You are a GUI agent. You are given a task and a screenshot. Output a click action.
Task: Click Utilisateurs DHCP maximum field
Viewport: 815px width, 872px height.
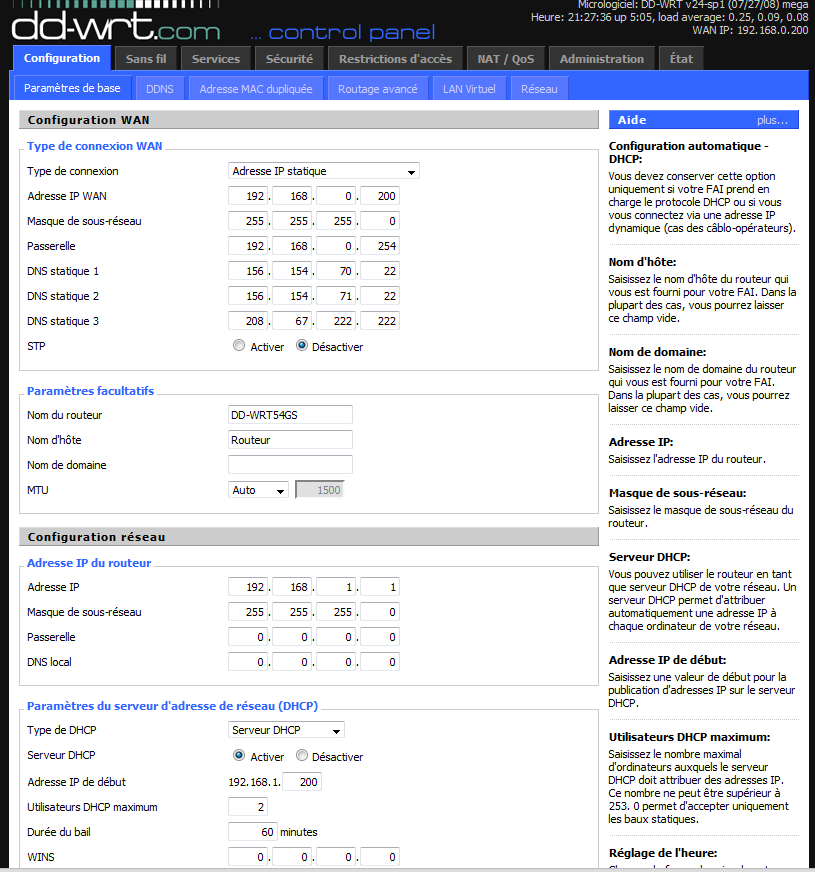click(248, 807)
